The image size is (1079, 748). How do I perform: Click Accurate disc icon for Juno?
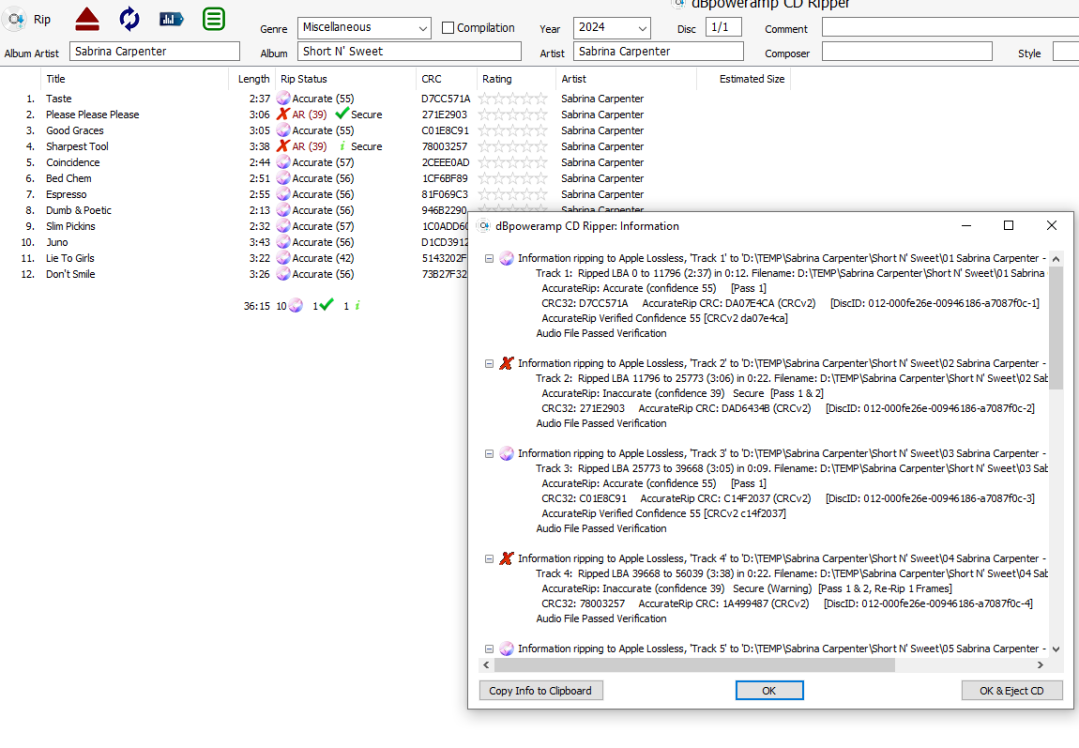point(283,242)
